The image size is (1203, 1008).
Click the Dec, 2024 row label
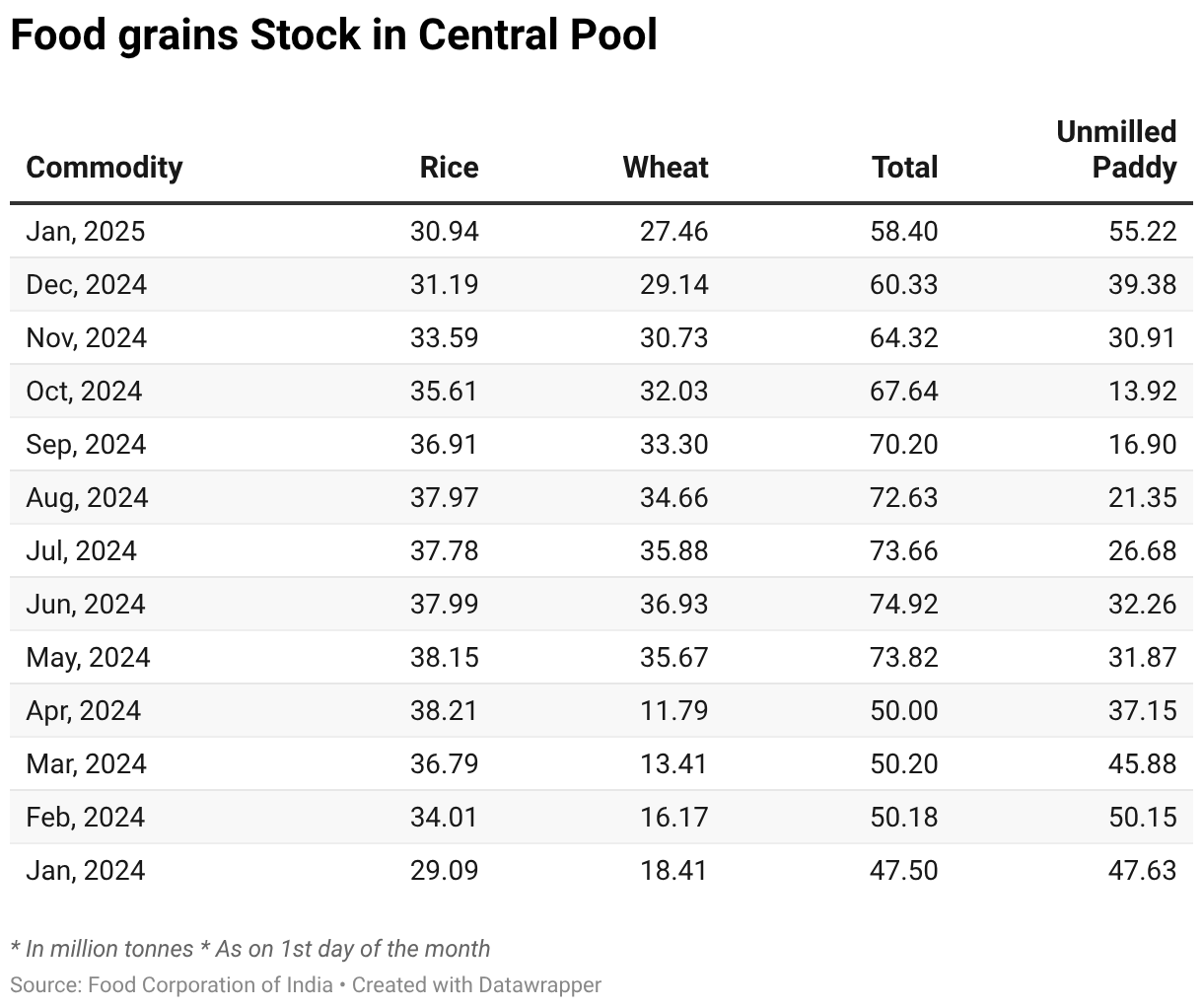tap(87, 284)
